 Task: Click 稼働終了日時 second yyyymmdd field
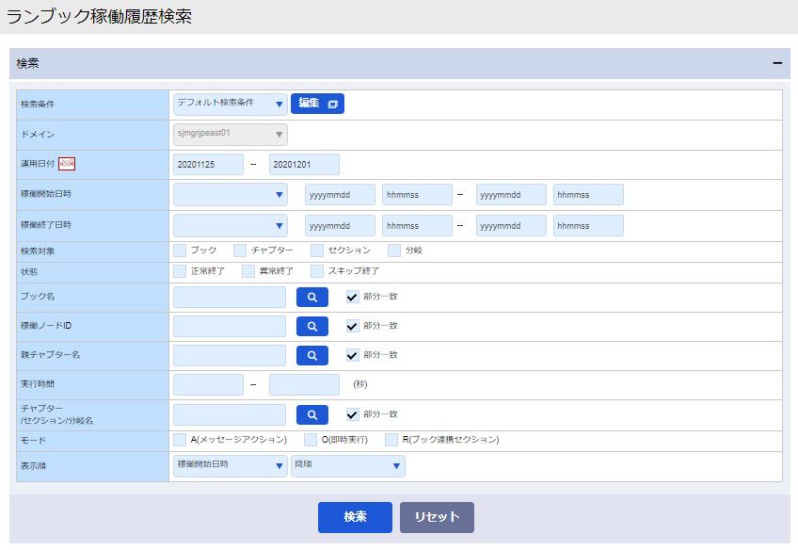(511, 226)
